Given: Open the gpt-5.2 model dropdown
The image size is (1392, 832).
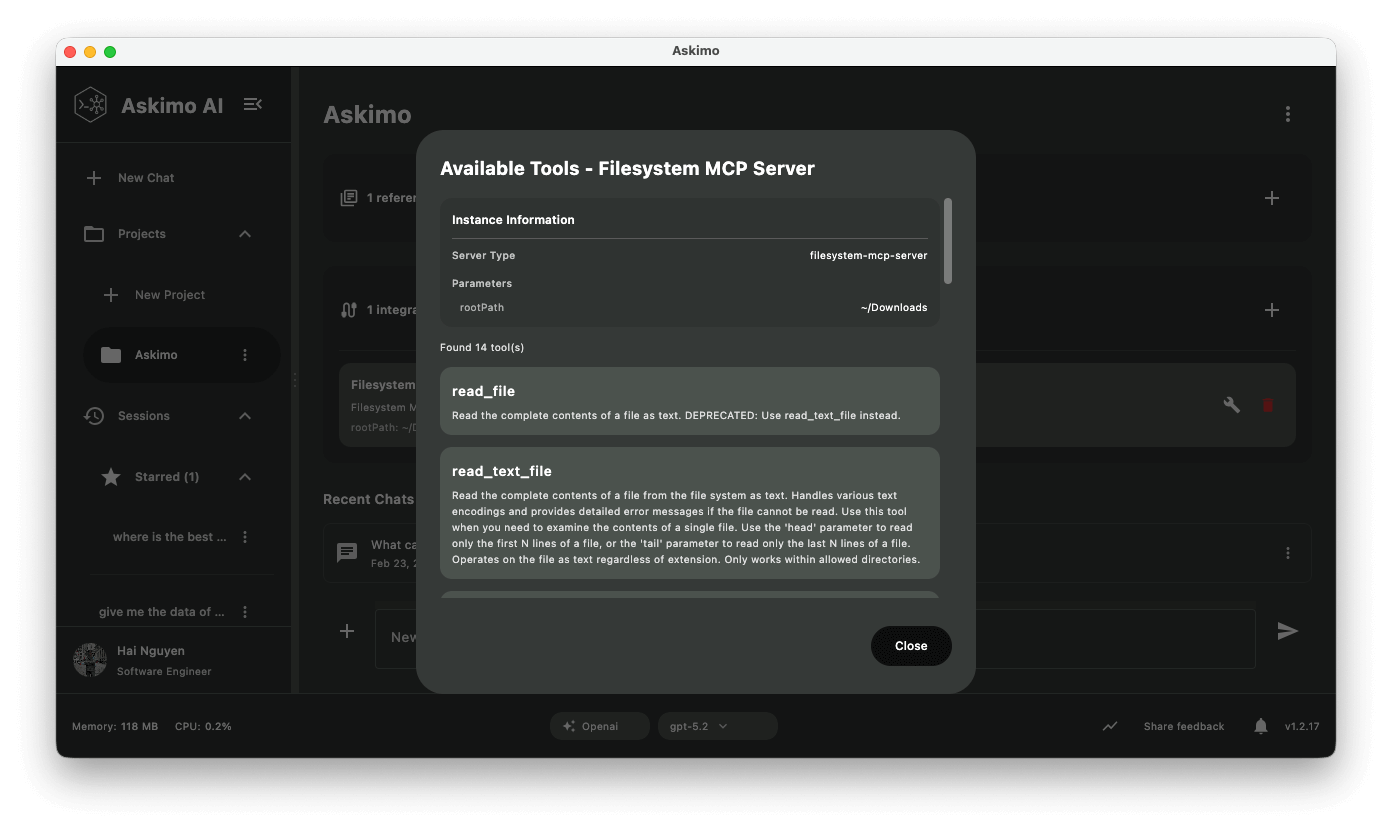Looking at the screenshot, I should [x=717, y=726].
